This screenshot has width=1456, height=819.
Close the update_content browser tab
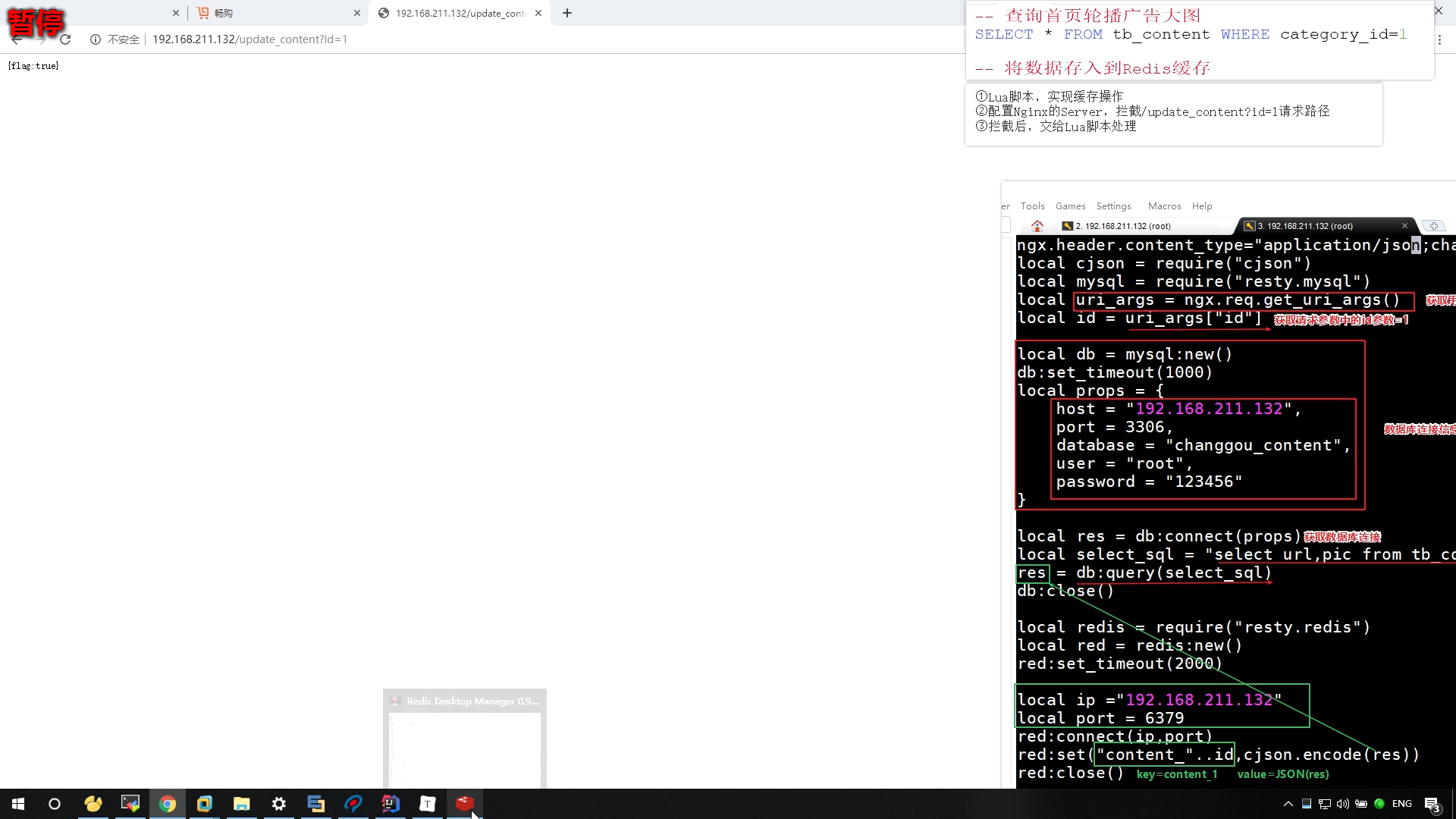pyautogui.click(x=538, y=13)
